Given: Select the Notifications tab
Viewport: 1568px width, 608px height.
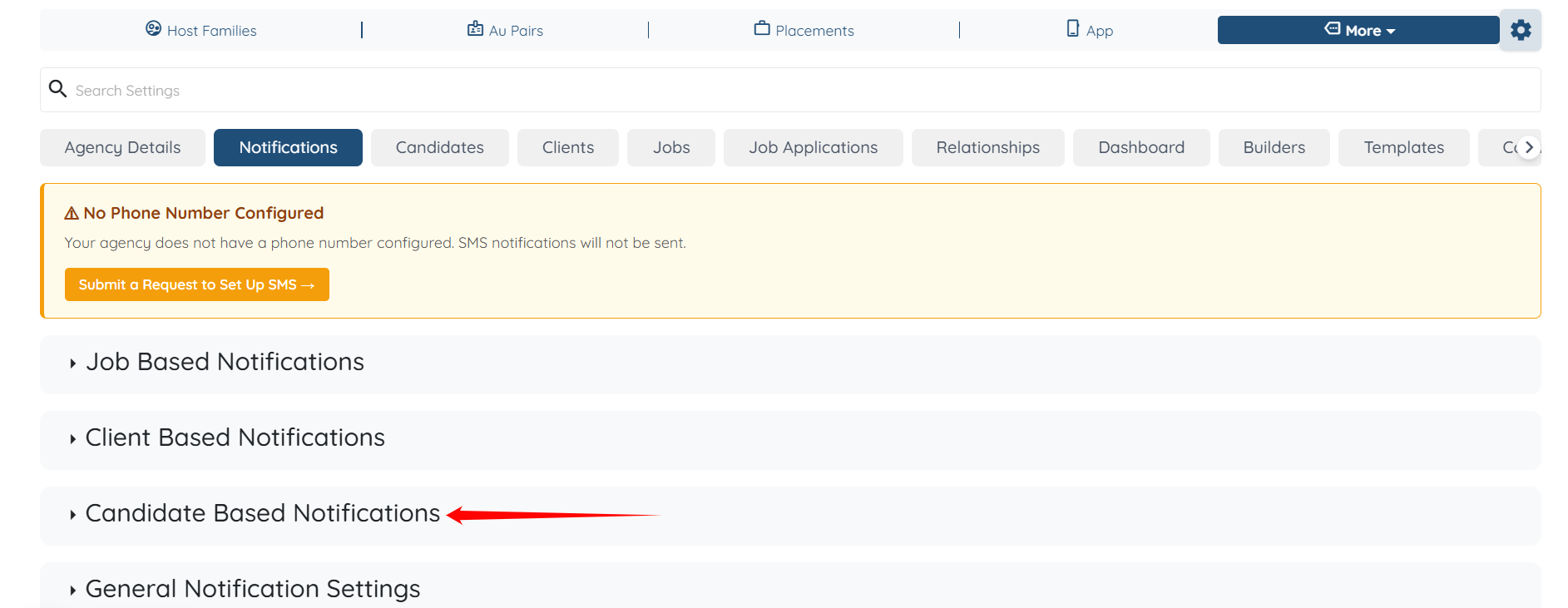Looking at the screenshot, I should click(x=288, y=147).
